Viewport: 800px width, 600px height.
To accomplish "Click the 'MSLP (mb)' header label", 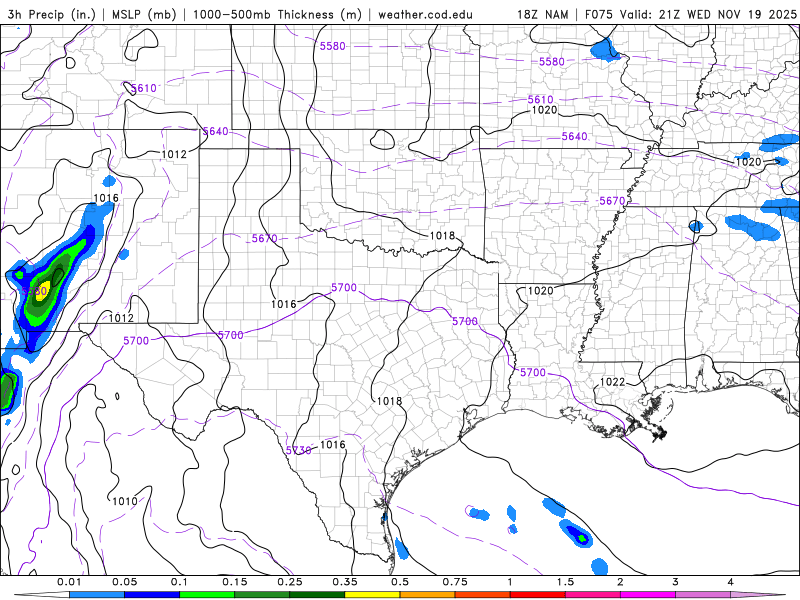I will coord(144,14).
